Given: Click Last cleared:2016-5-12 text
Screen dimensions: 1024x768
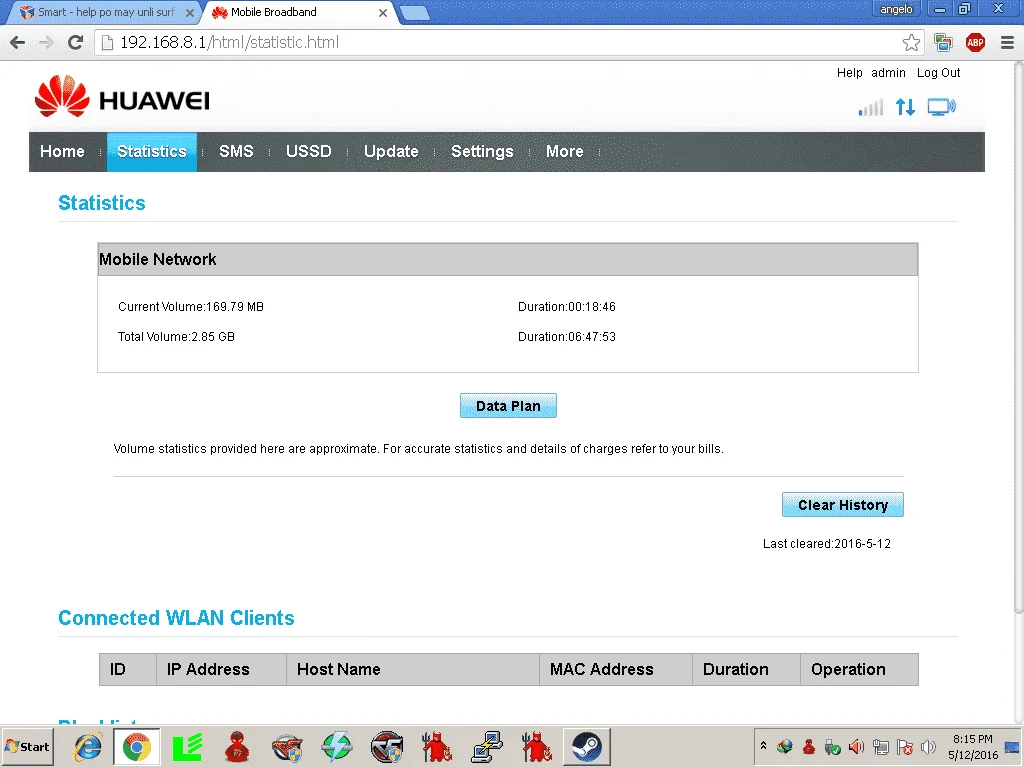Looking at the screenshot, I should point(827,544).
